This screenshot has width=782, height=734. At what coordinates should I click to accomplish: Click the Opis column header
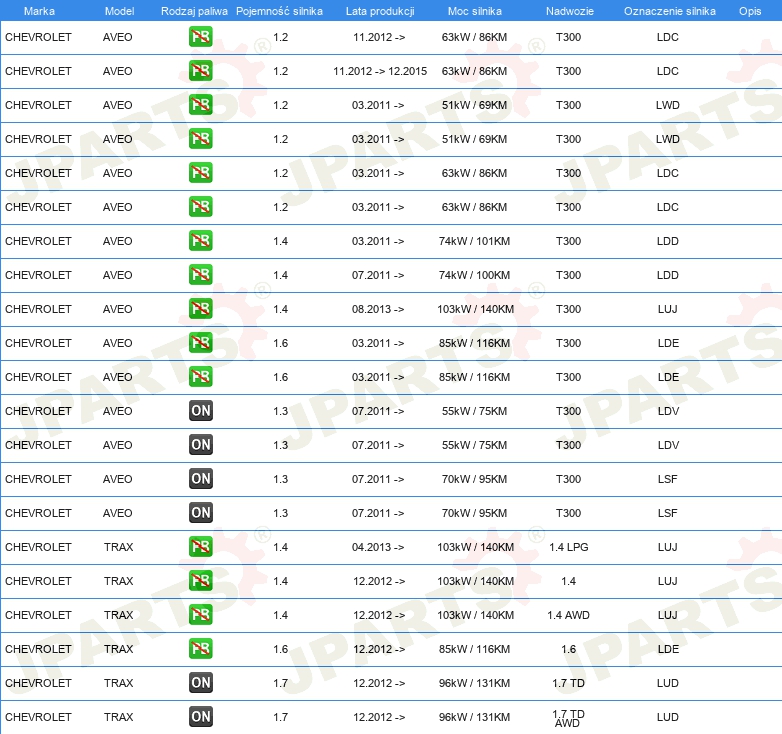click(749, 10)
